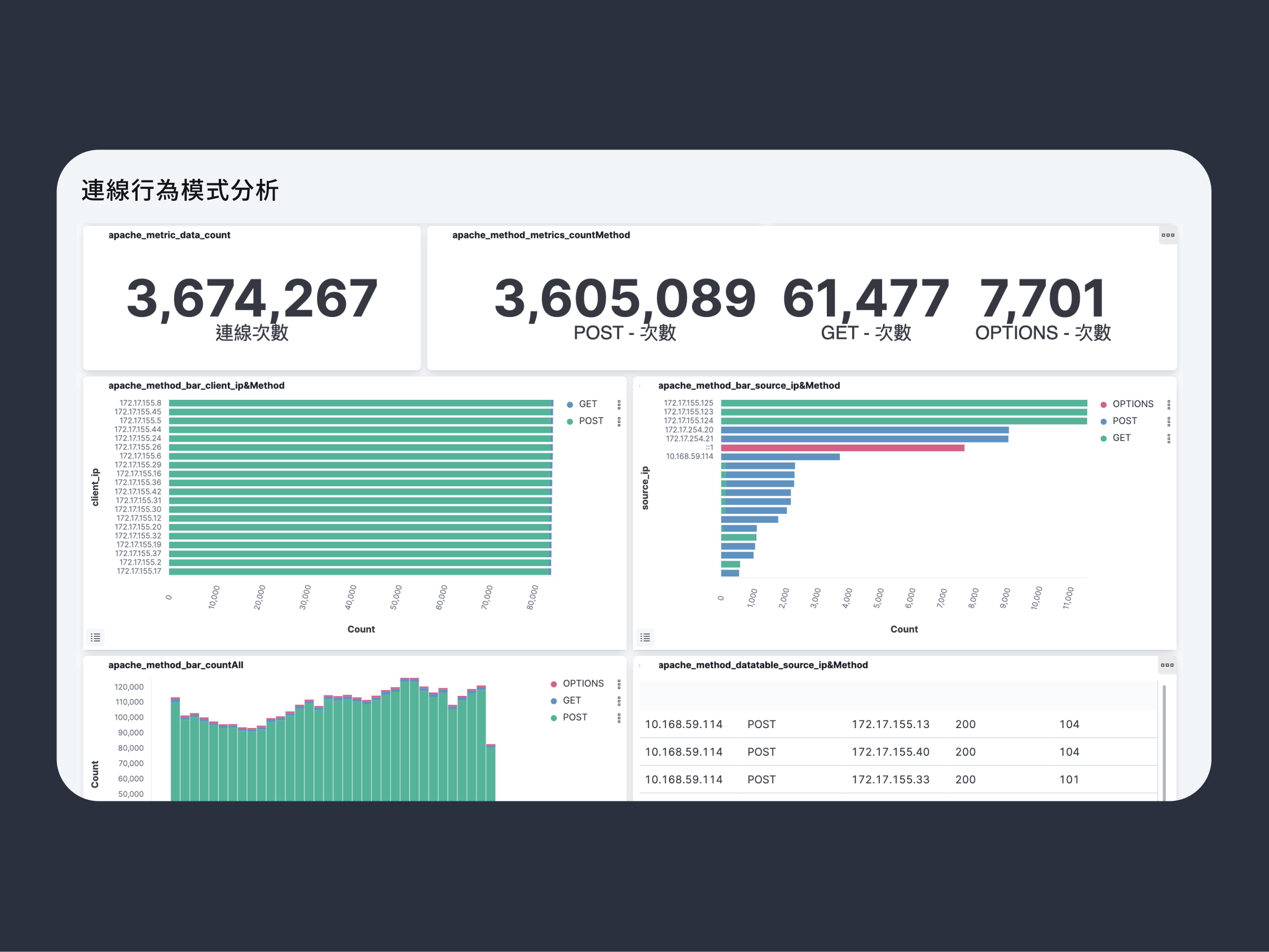Toggle OPTIONS series in countAll chart legend
This screenshot has height=952, width=1269.
tap(582, 684)
